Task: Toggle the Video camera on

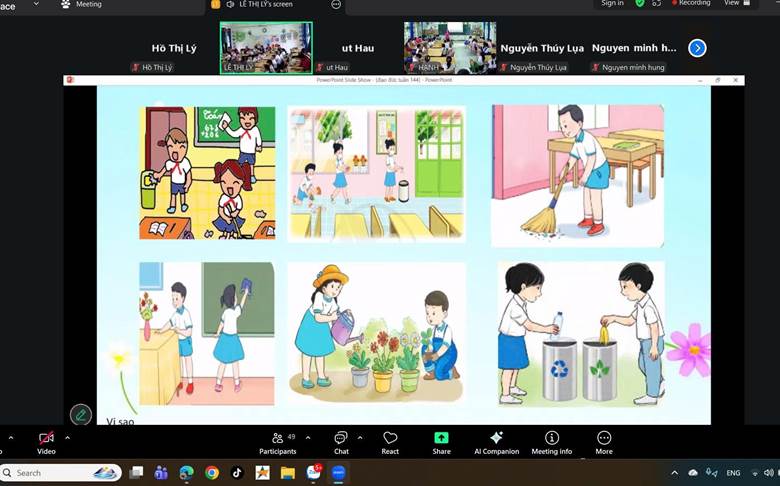Action: (46, 439)
